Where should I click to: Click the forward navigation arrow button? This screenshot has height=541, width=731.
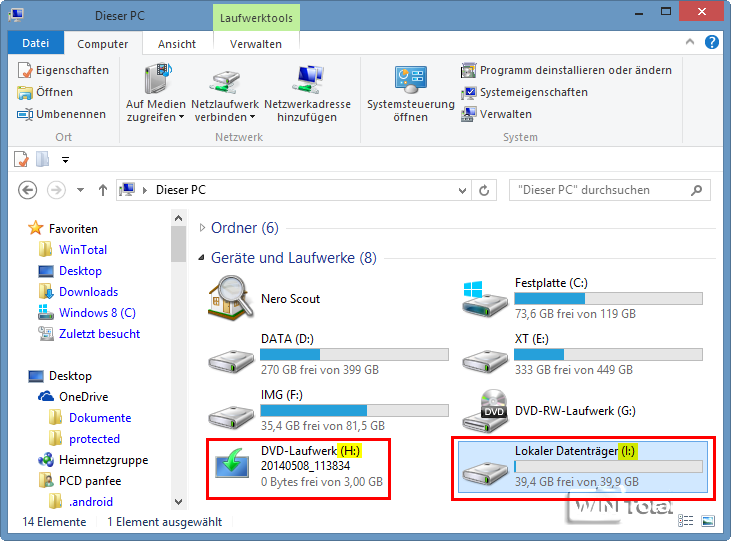pos(56,190)
